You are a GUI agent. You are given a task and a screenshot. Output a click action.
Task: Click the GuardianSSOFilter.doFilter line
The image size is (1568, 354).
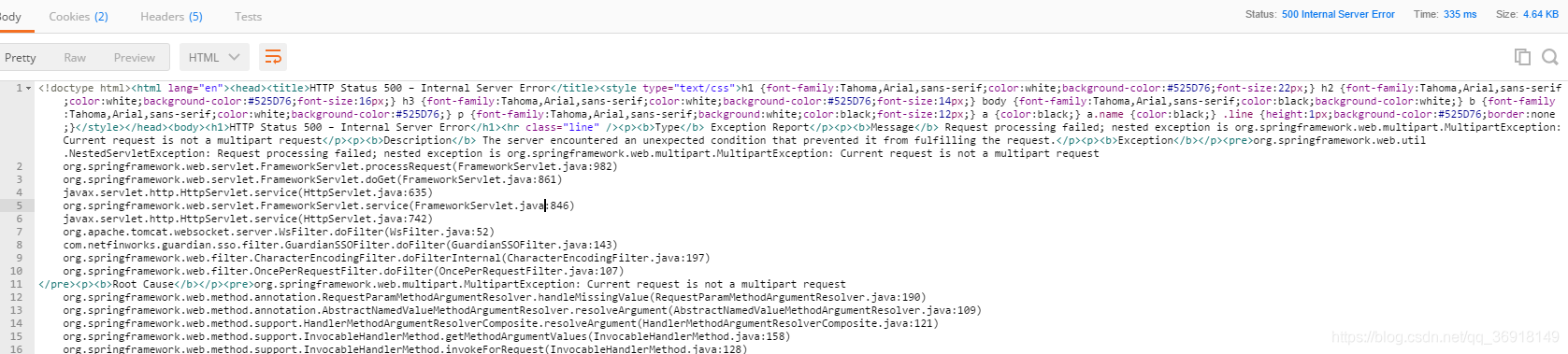click(340, 245)
